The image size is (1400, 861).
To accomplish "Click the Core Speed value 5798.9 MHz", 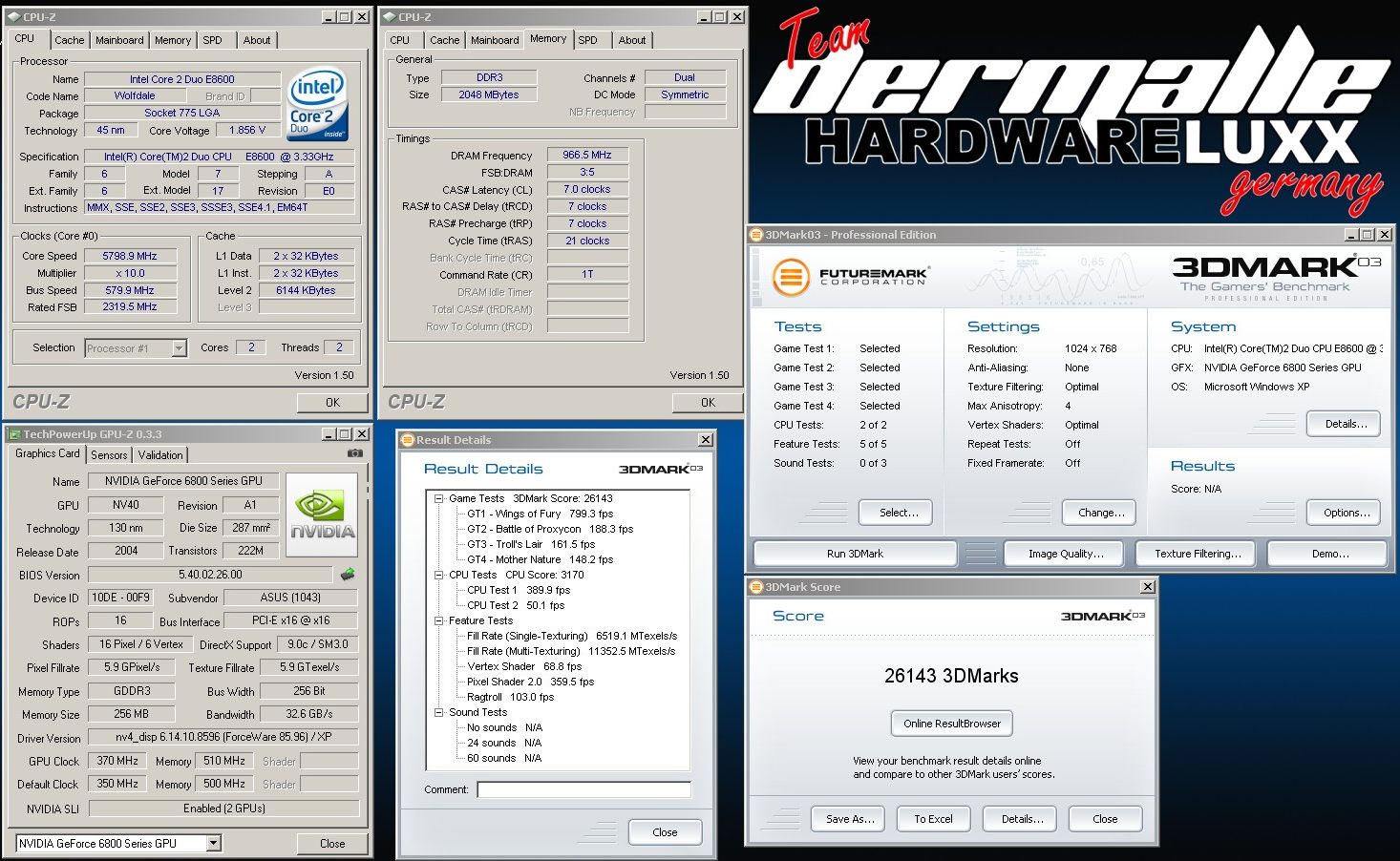I will [130, 256].
